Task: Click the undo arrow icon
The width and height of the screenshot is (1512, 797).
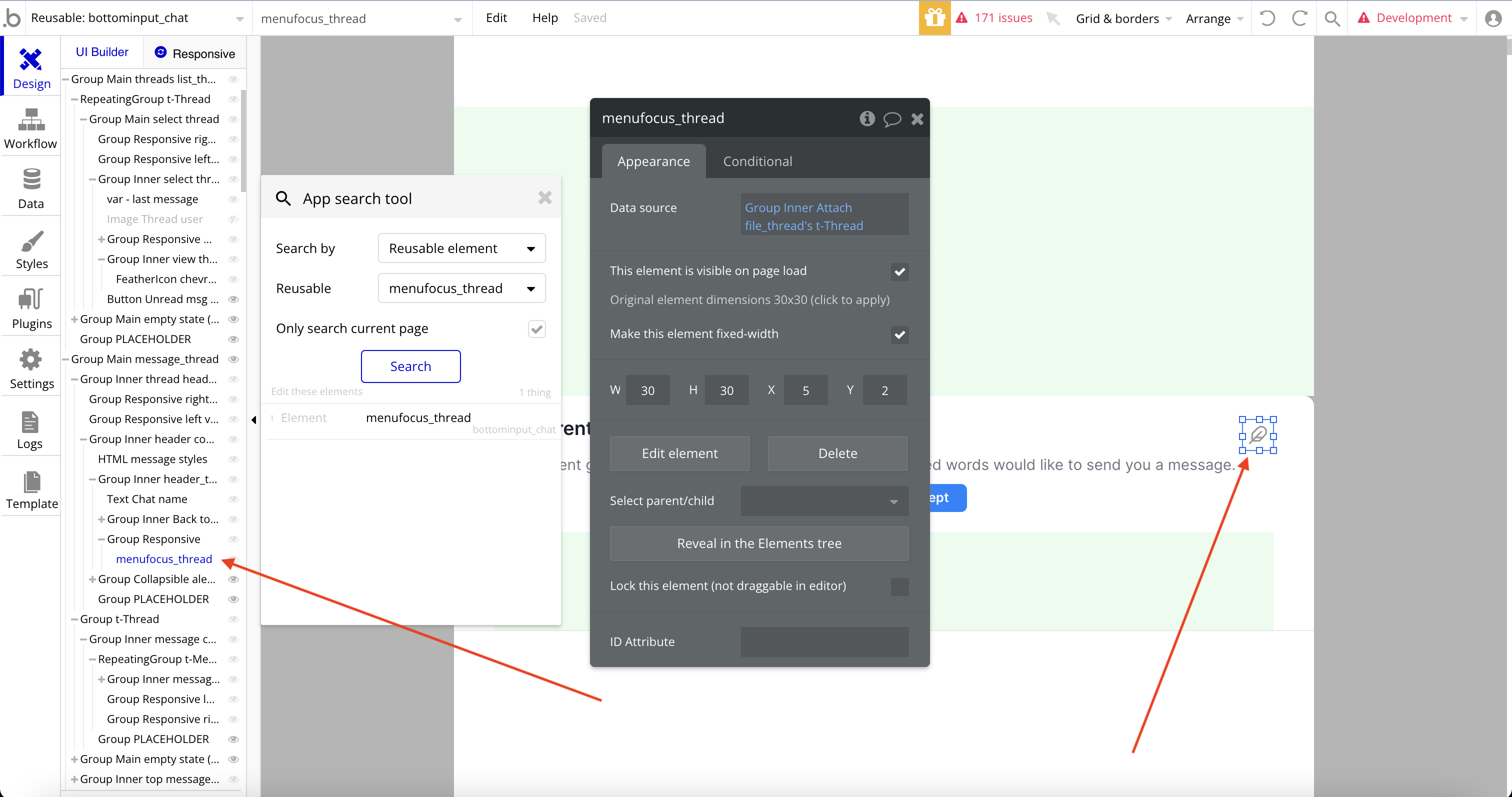Action: click(x=1267, y=18)
